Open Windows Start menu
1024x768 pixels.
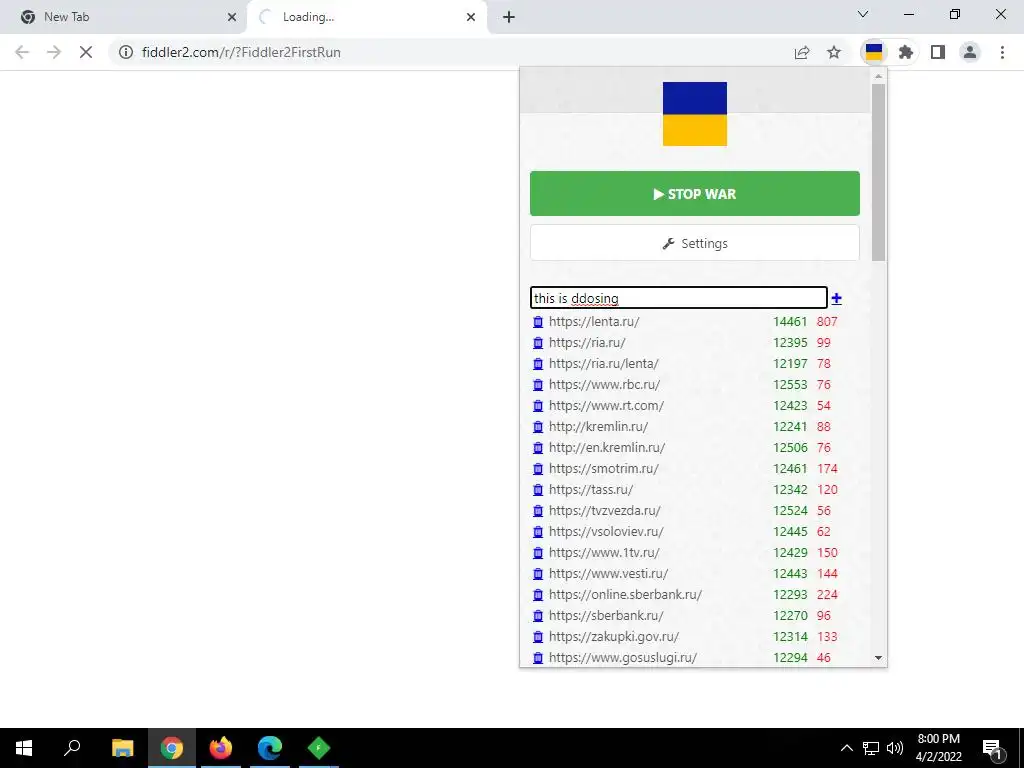24,748
